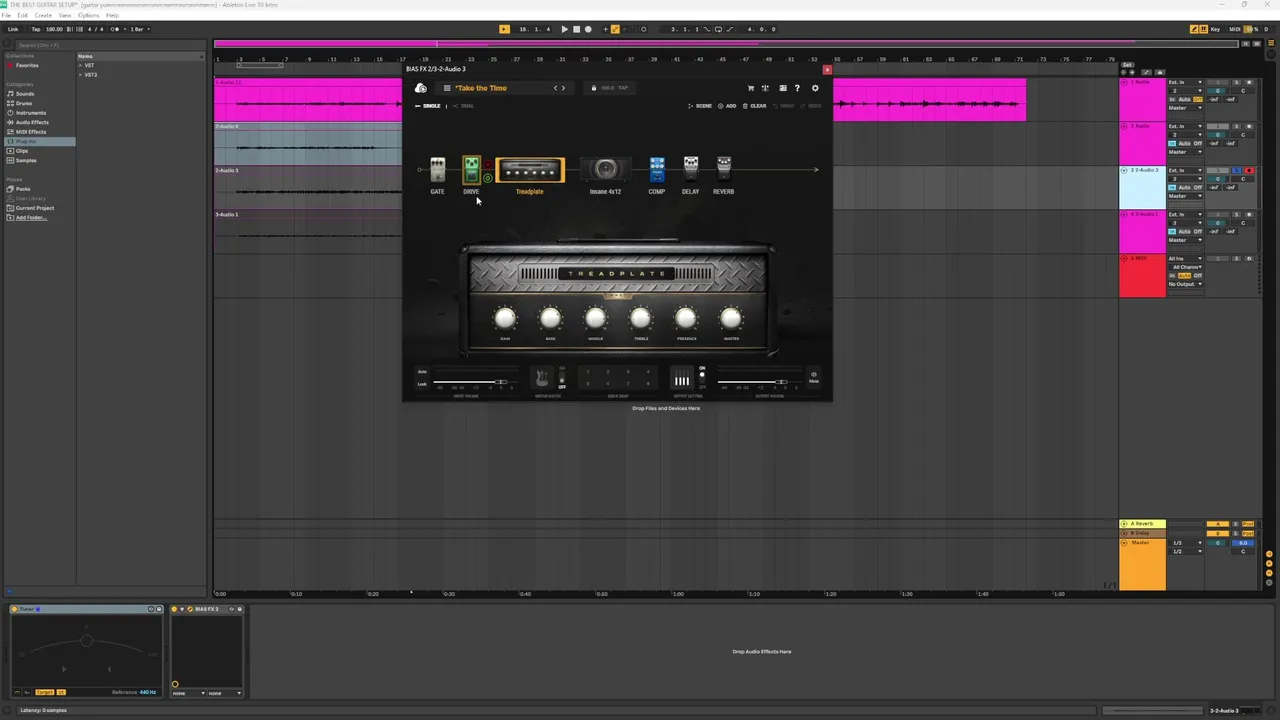Open the View menu
The height and width of the screenshot is (720, 1280).
[65, 15]
